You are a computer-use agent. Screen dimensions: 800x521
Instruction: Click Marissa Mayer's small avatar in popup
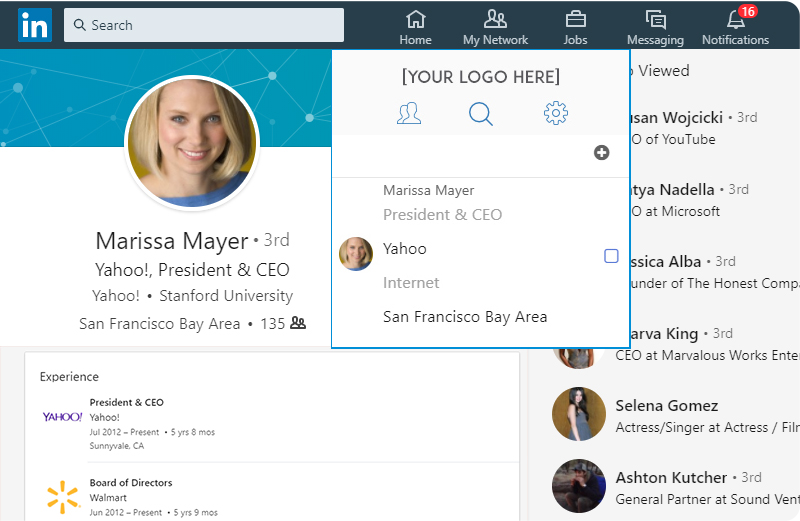point(356,254)
